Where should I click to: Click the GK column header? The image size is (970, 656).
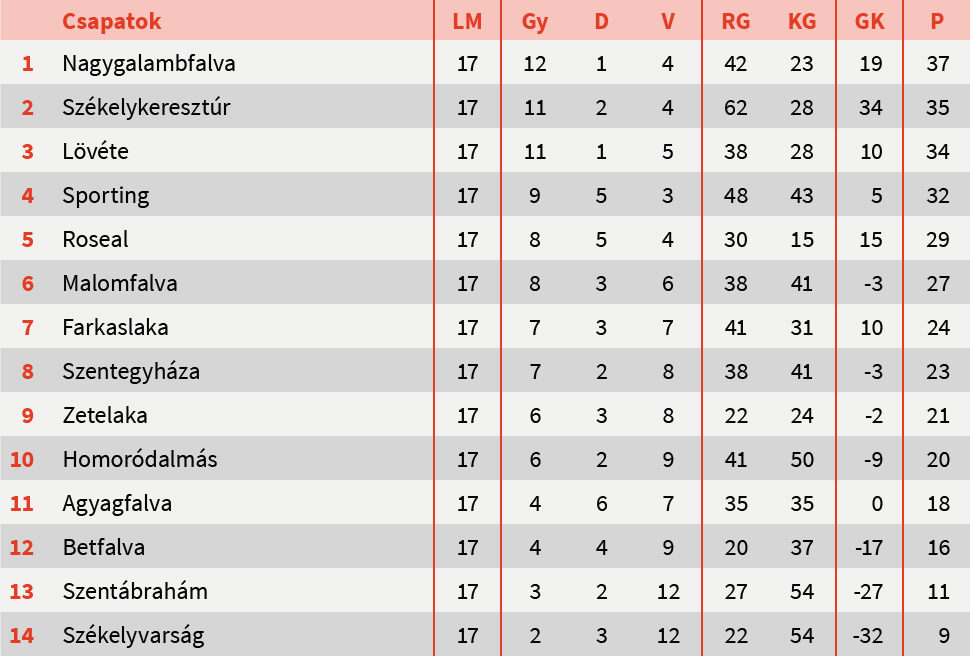pos(870,21)
